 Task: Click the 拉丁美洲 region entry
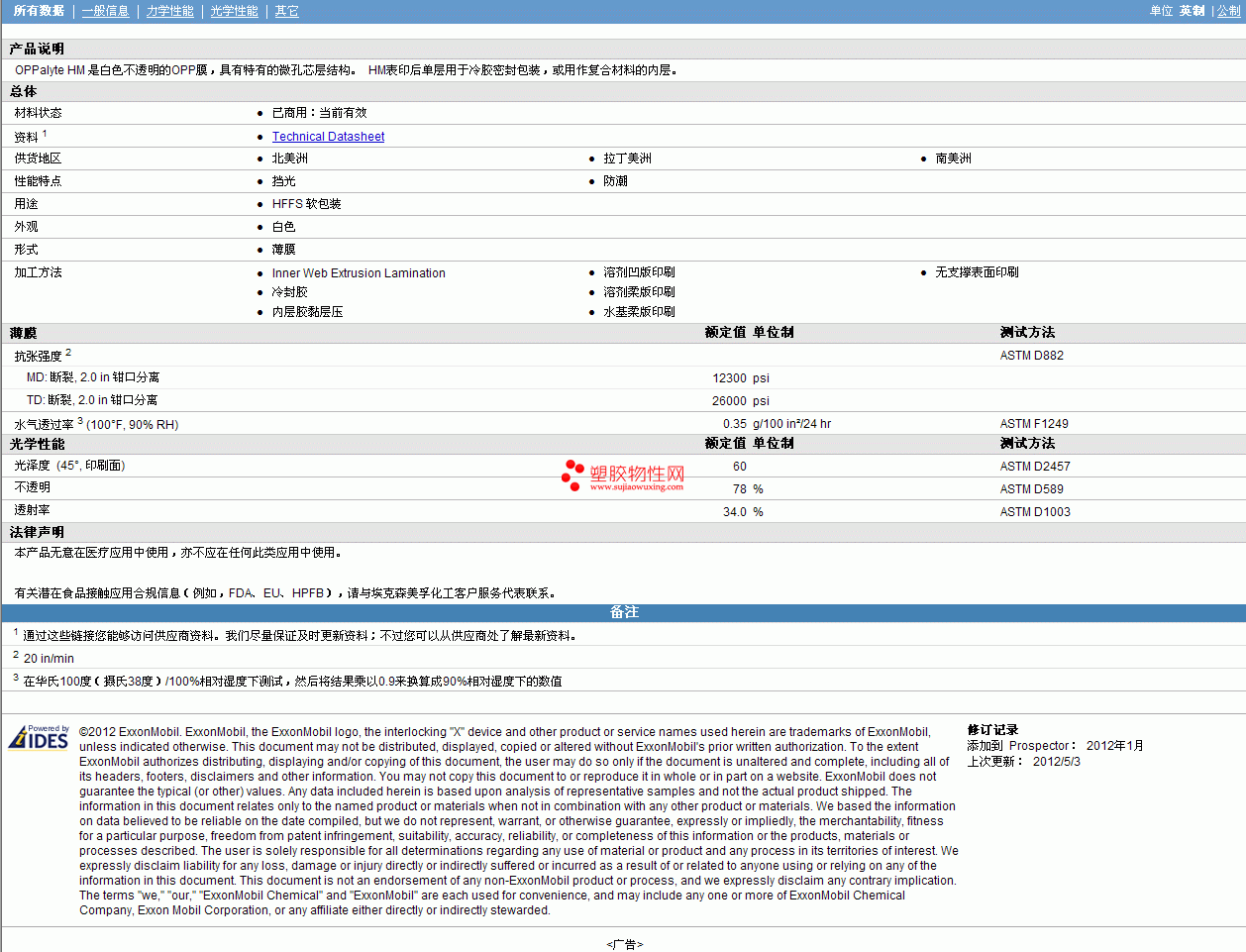point(628,159)
